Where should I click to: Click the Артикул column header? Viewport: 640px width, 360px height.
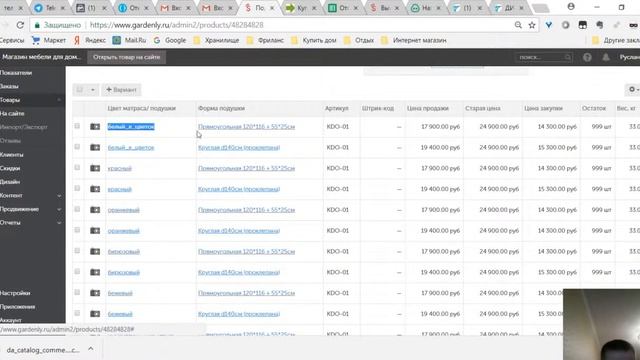[x=337, y=108]
